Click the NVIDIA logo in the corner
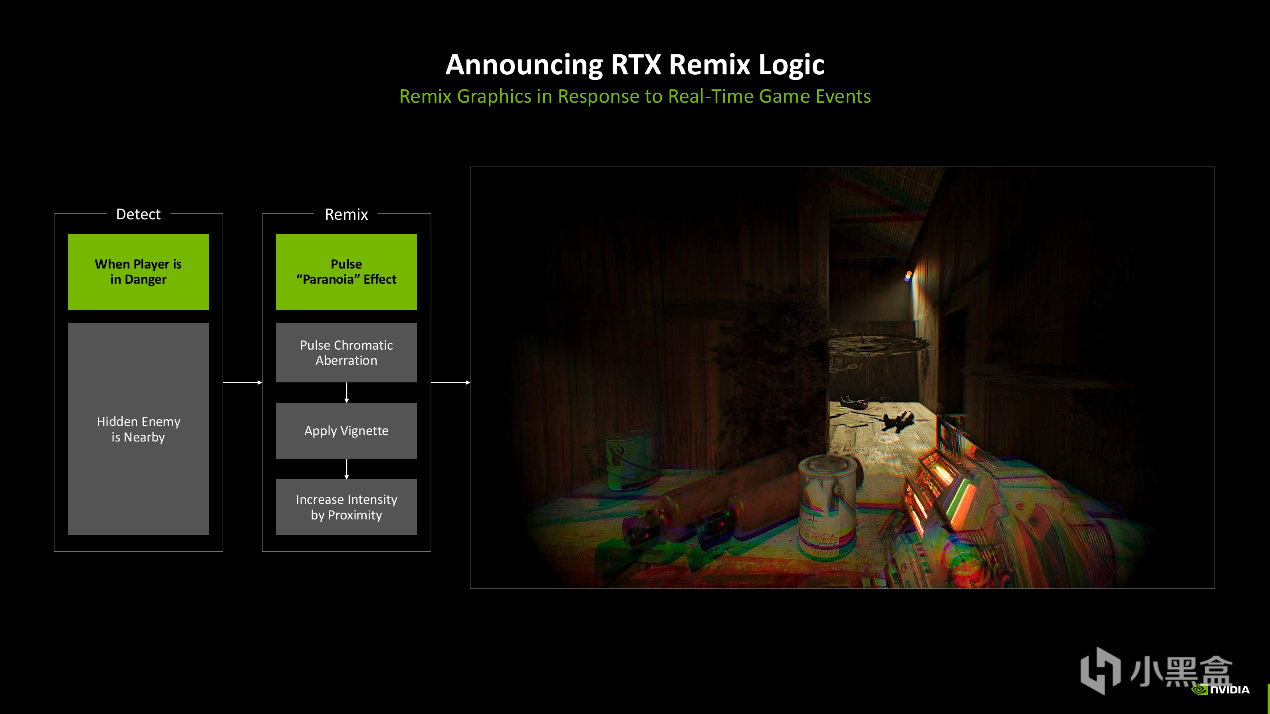 1220,688
